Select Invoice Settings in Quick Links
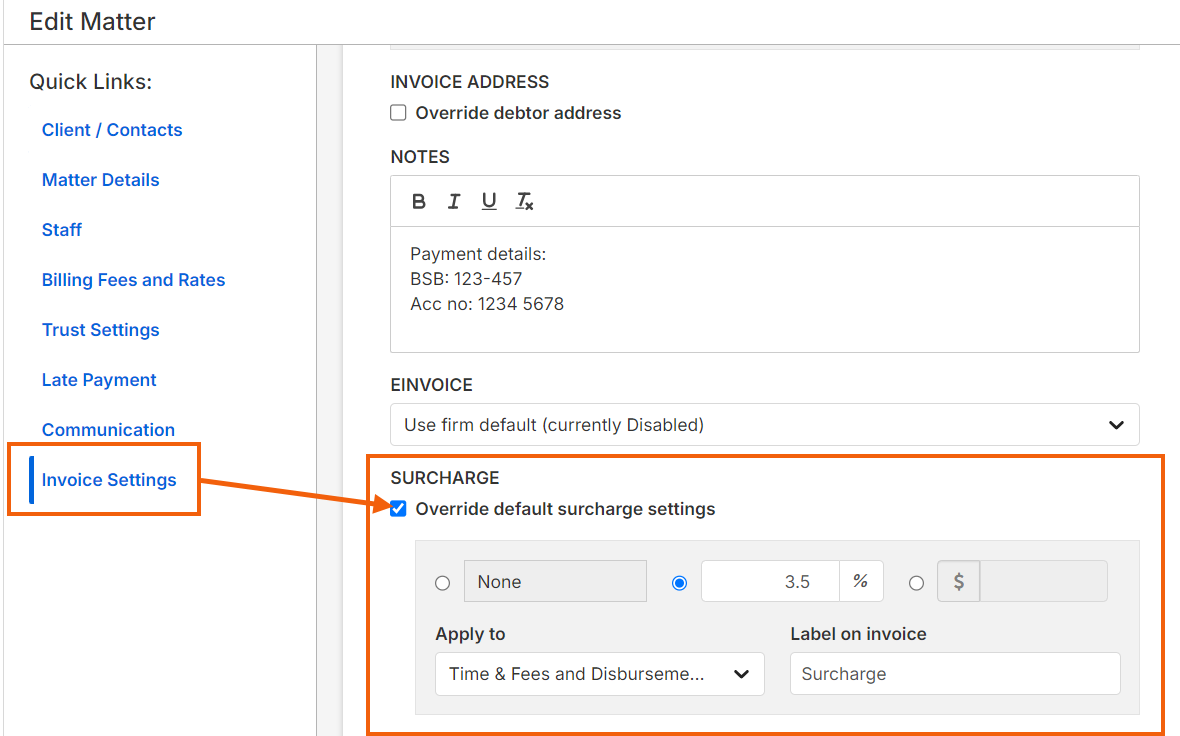The width and height of the screenshot is (1180, 736). click(109, 480)
